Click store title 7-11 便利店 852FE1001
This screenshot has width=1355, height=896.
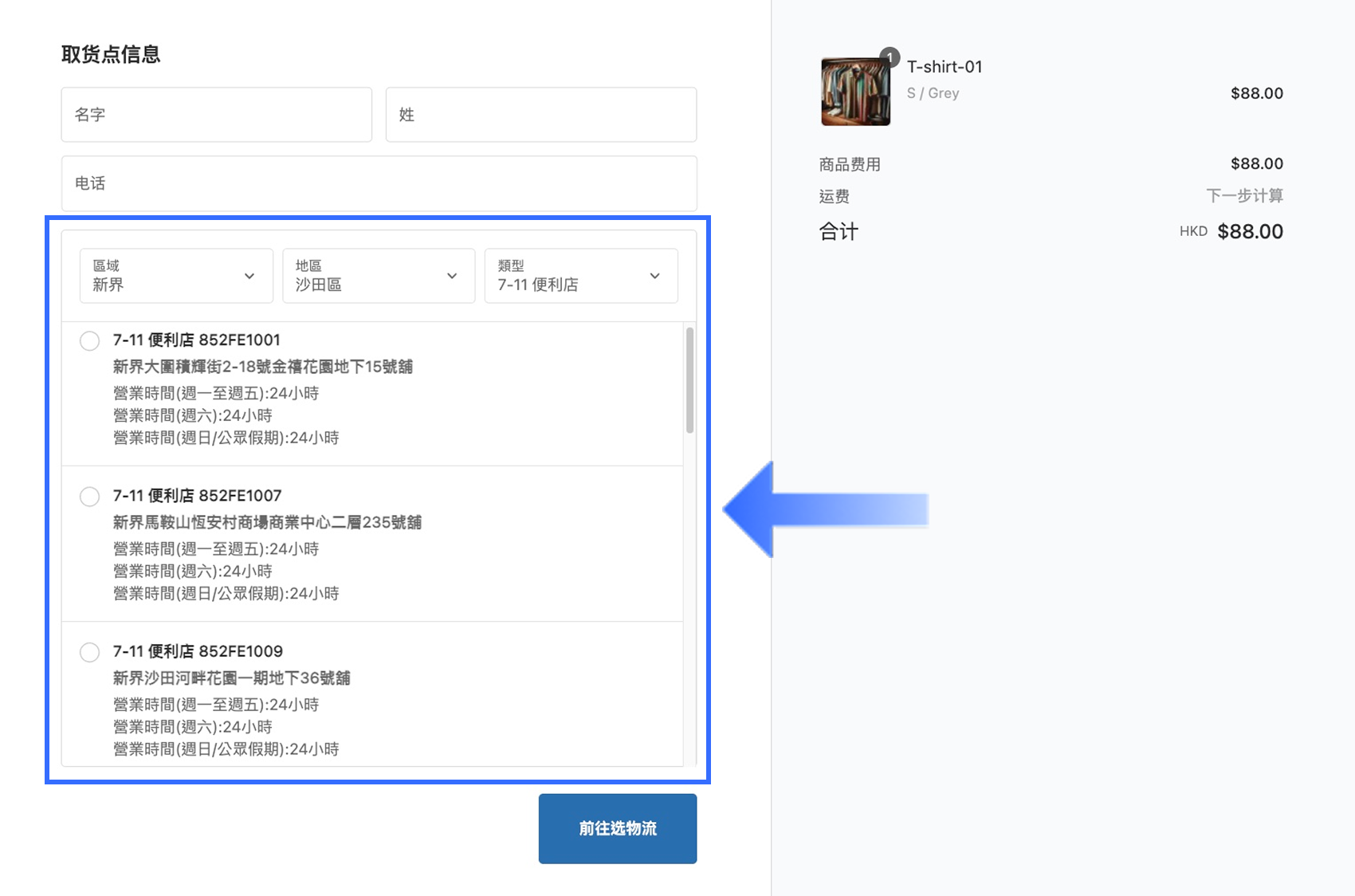pos(197,340)
